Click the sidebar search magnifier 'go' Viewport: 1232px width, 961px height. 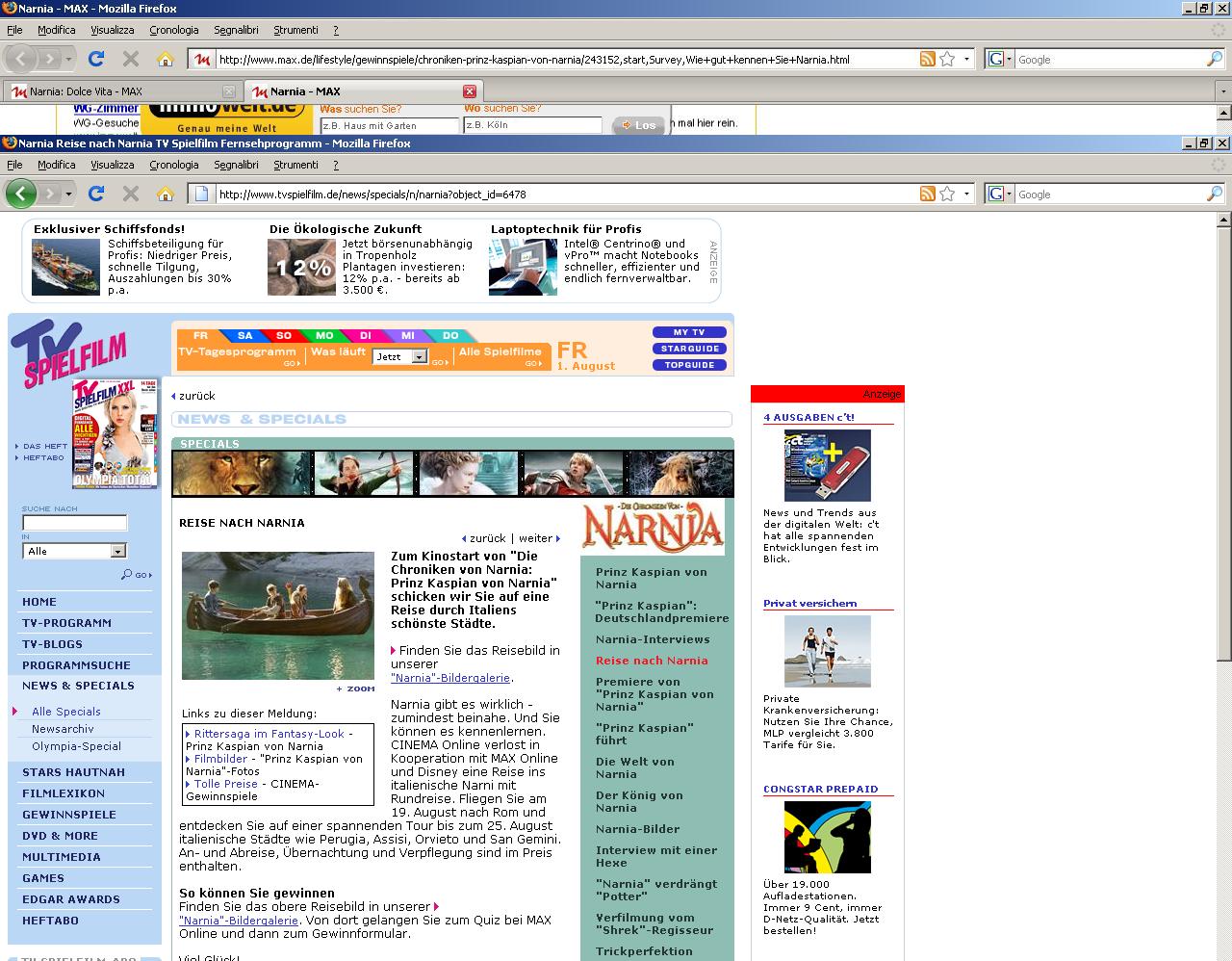tap(136, 575)
